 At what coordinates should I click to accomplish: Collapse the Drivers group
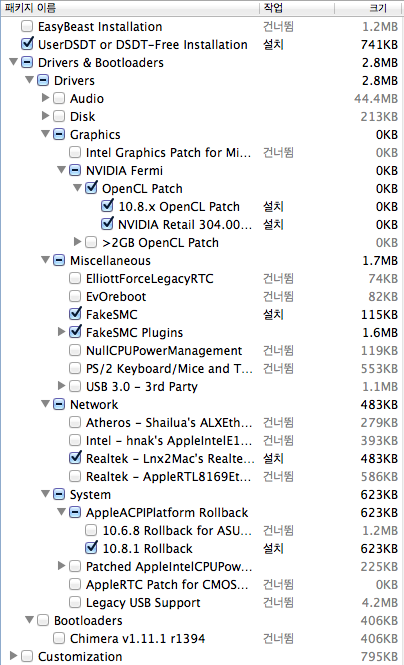pos(29,80)
